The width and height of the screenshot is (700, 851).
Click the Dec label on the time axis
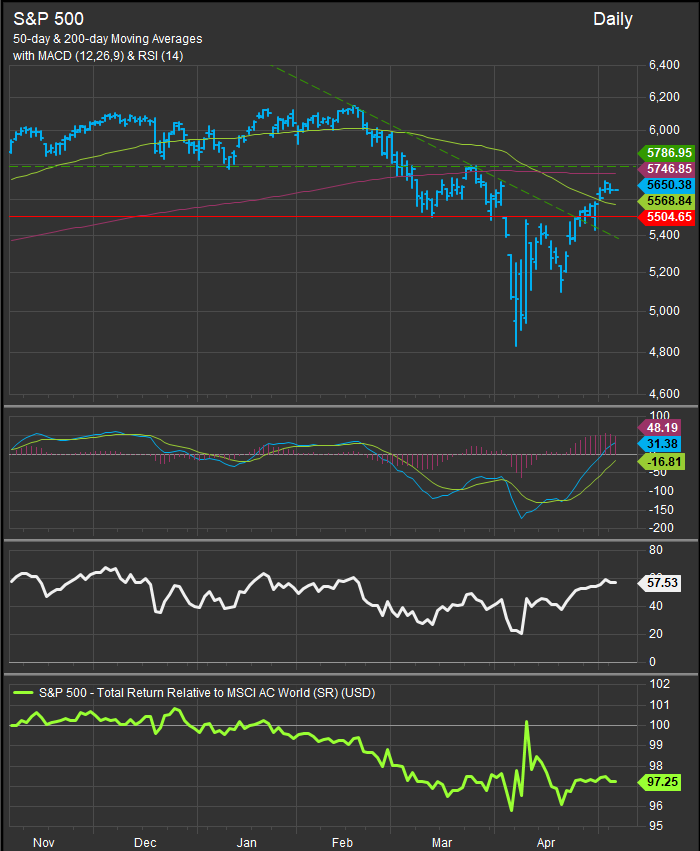(145, 842)
